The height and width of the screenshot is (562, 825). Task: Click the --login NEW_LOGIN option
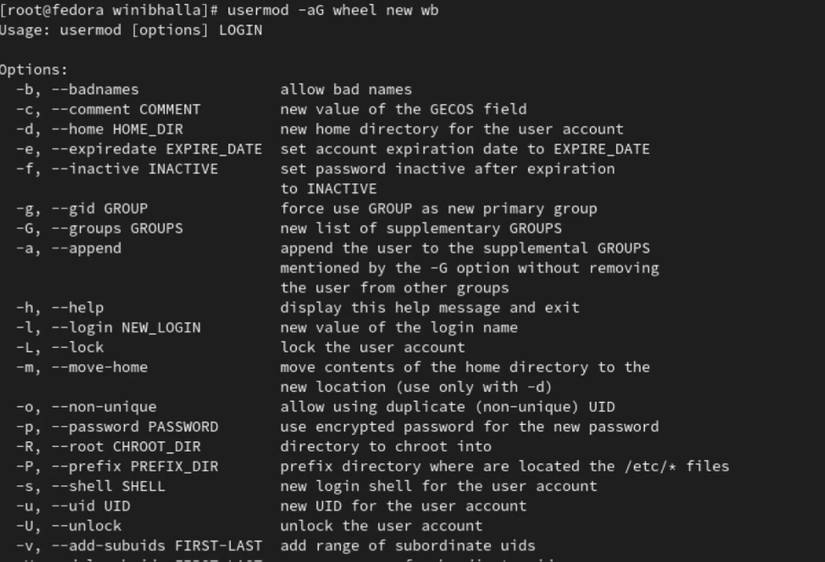pyautogui.click(x=108, y=327)
